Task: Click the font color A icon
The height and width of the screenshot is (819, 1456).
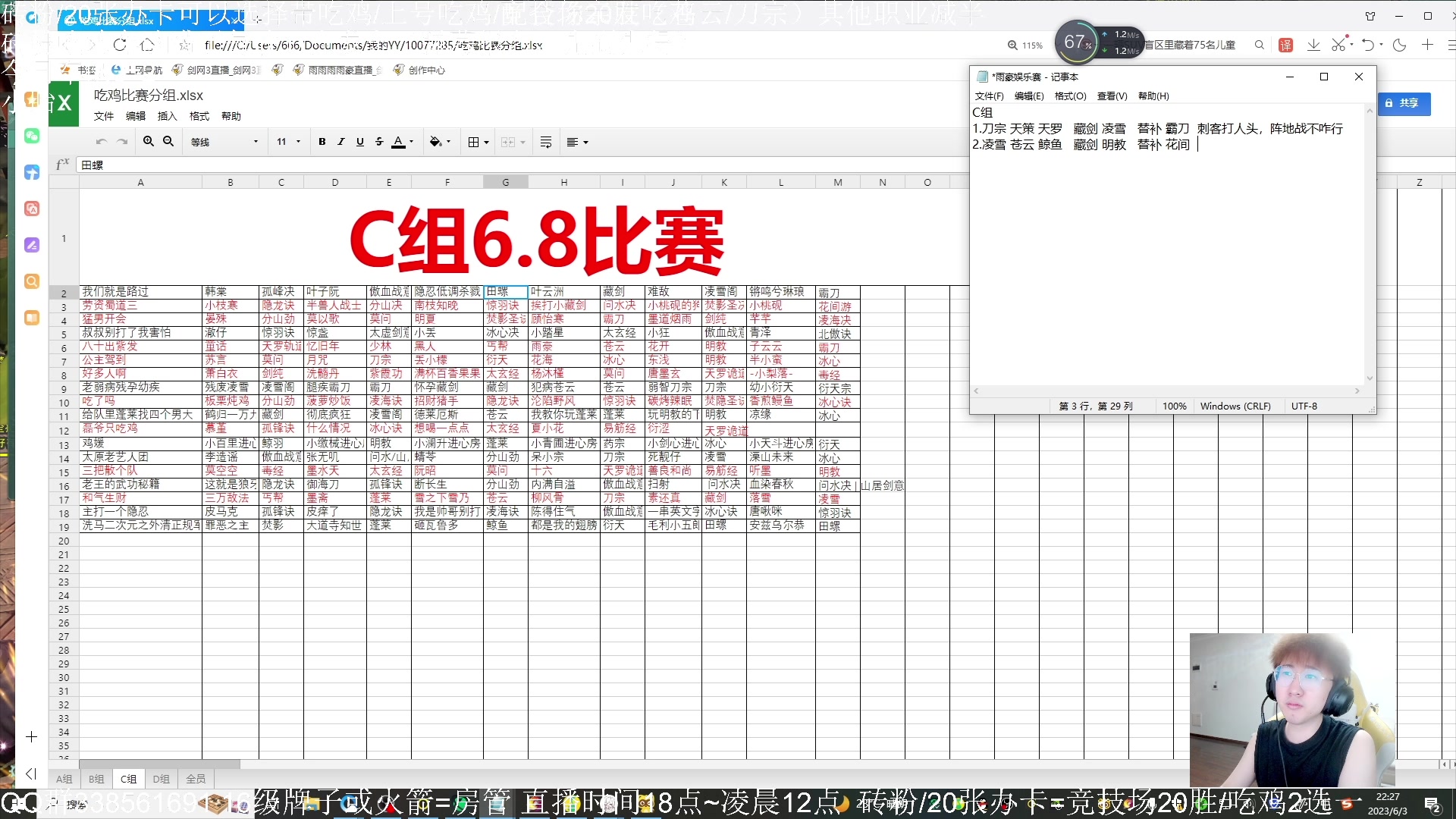Action: (x=398, y=142)
